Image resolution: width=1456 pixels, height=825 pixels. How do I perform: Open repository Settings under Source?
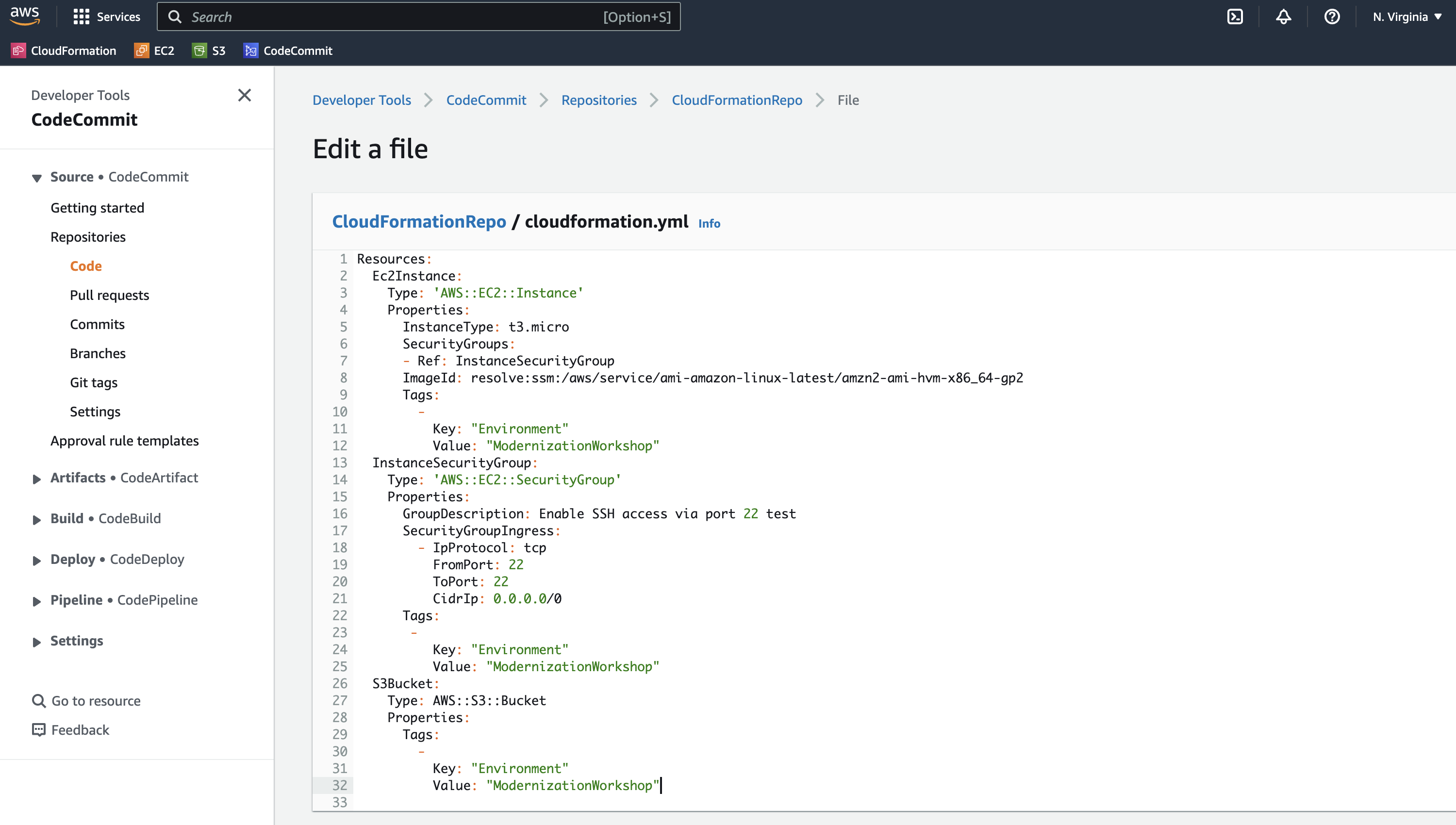(x=95, y=412)
